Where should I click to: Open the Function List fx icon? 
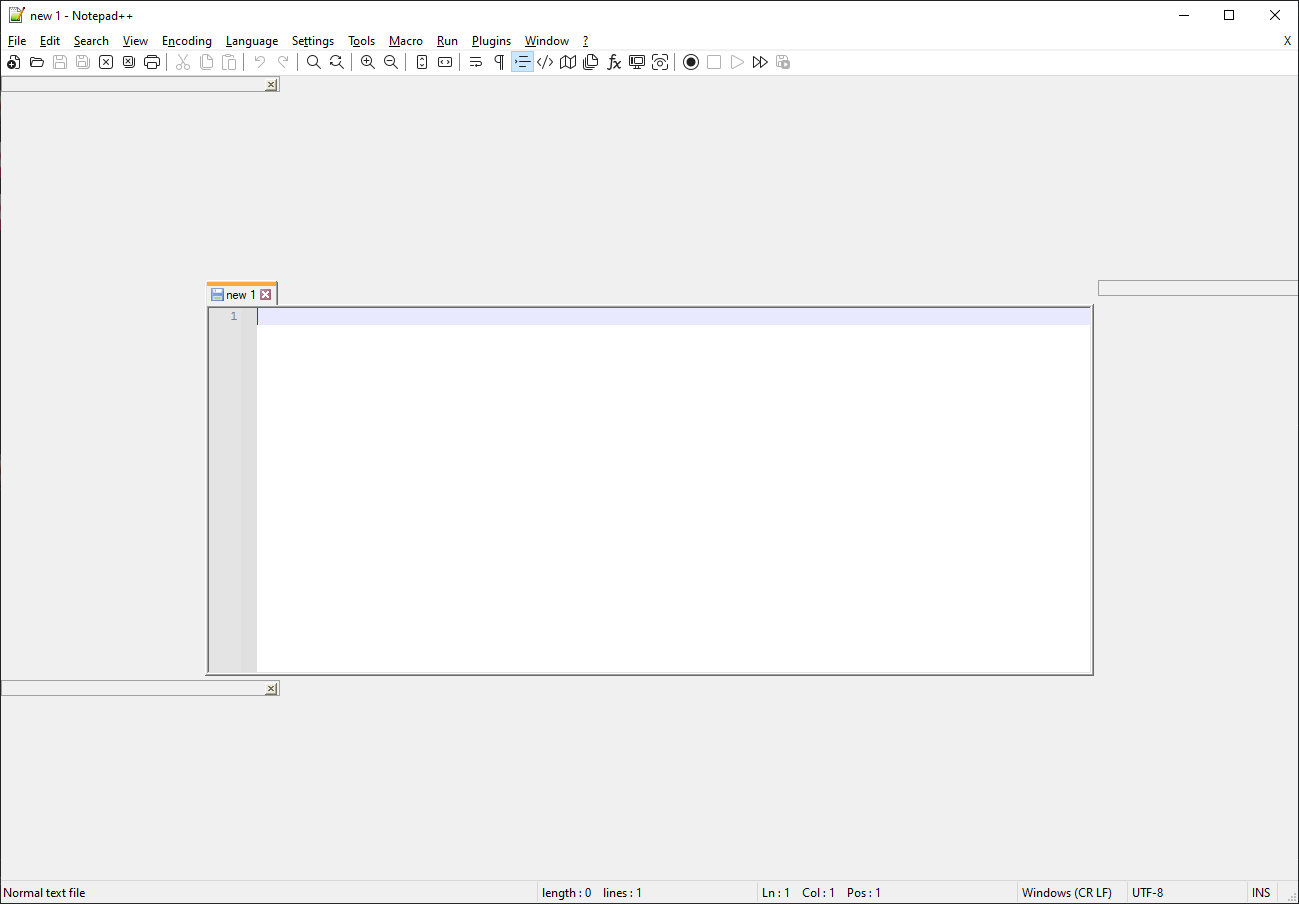614,62
